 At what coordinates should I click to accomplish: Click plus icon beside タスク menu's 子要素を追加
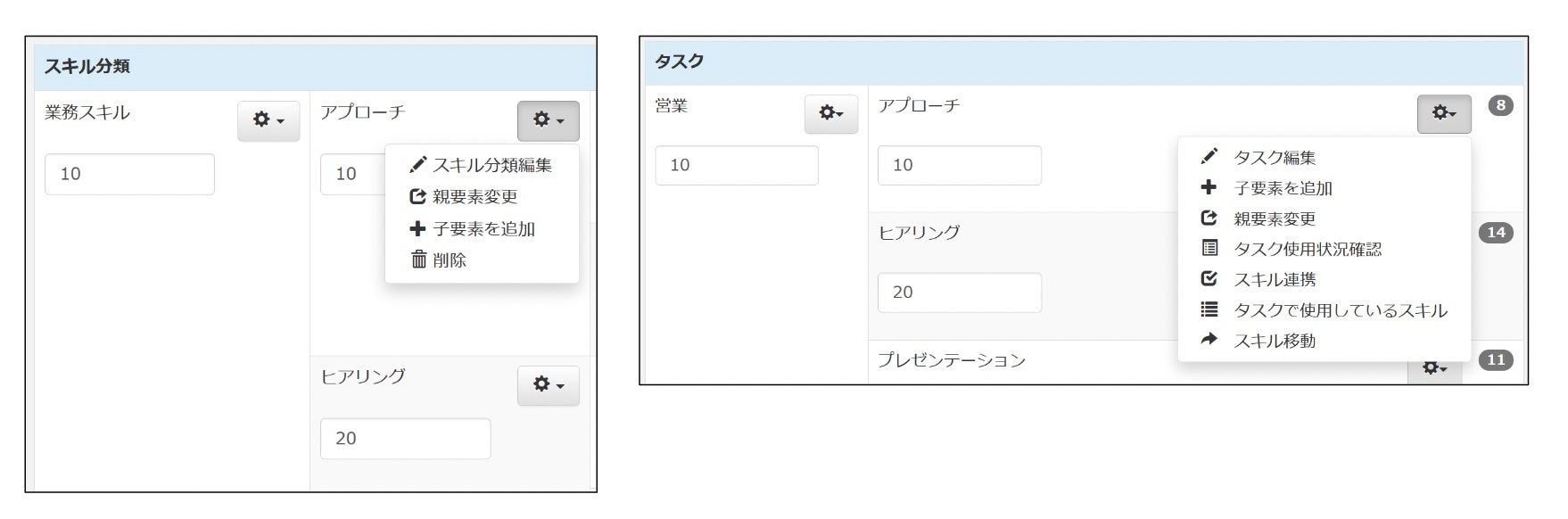[1209, 187]
